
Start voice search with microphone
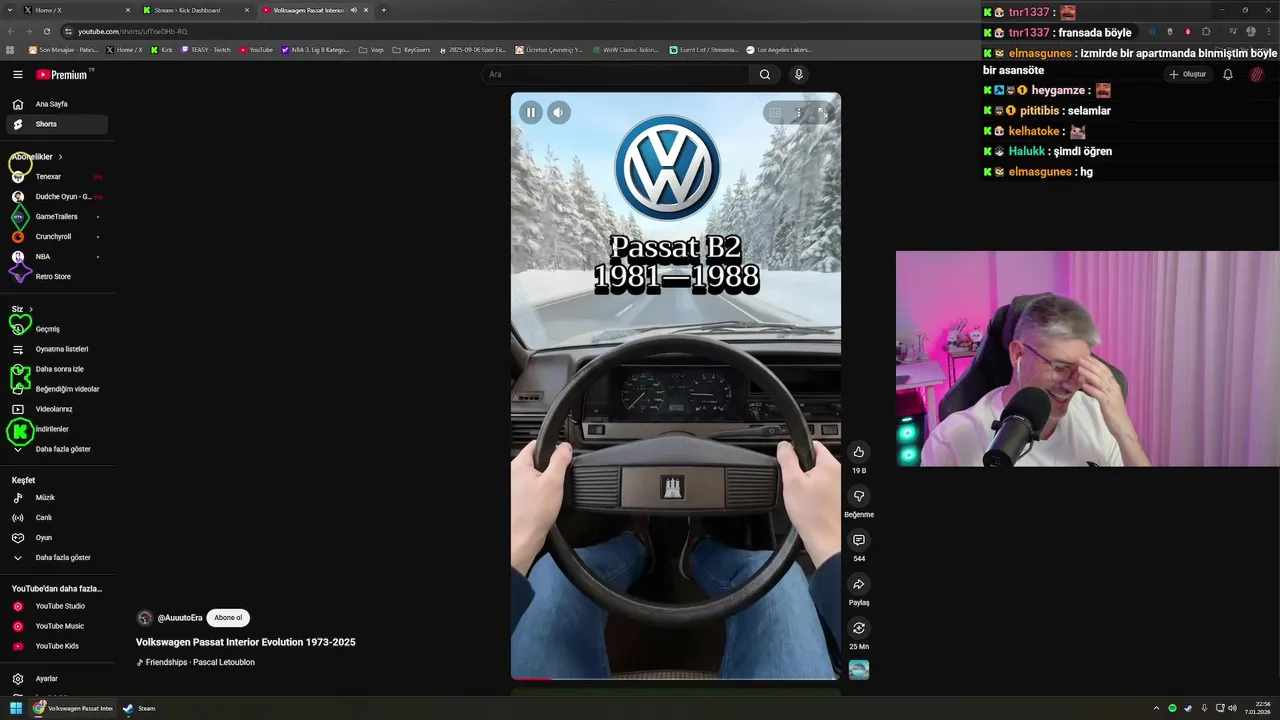(798, 74)
